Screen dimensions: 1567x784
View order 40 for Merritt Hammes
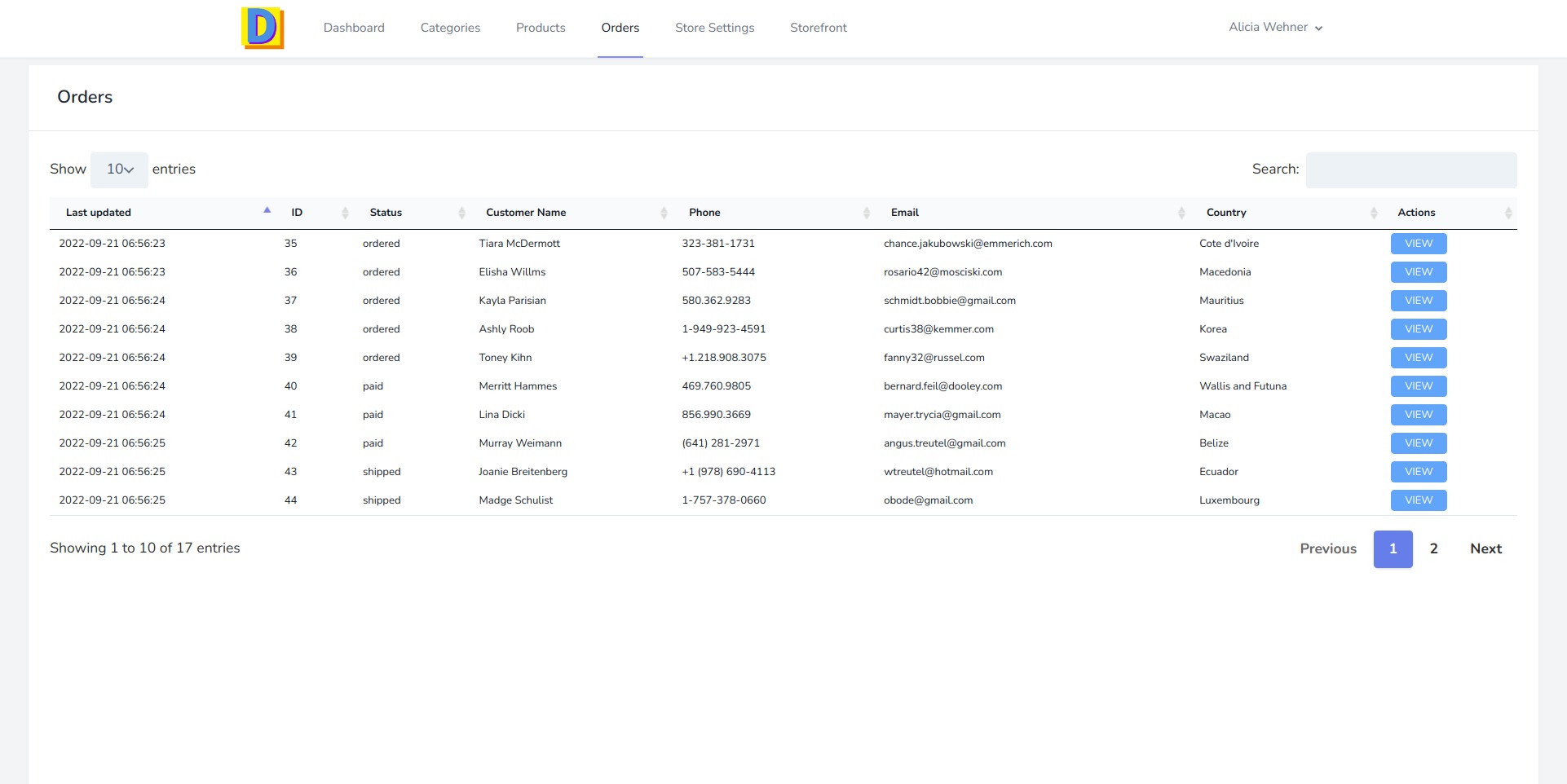1419,386
